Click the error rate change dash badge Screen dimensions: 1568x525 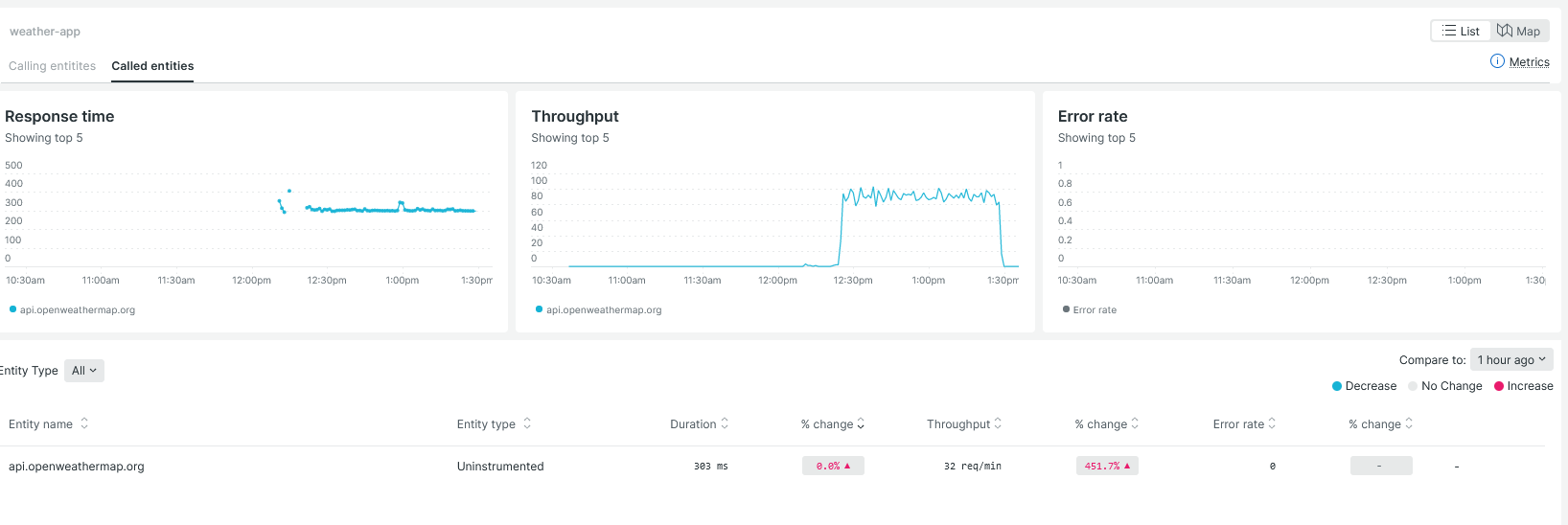(1381, 466)
